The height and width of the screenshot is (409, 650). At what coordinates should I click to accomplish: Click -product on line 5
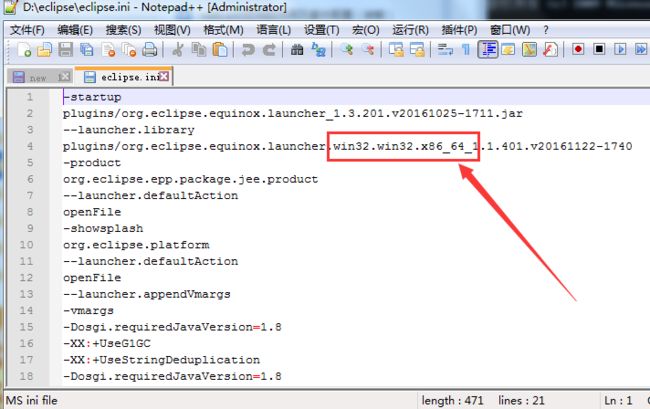(92, 162)
